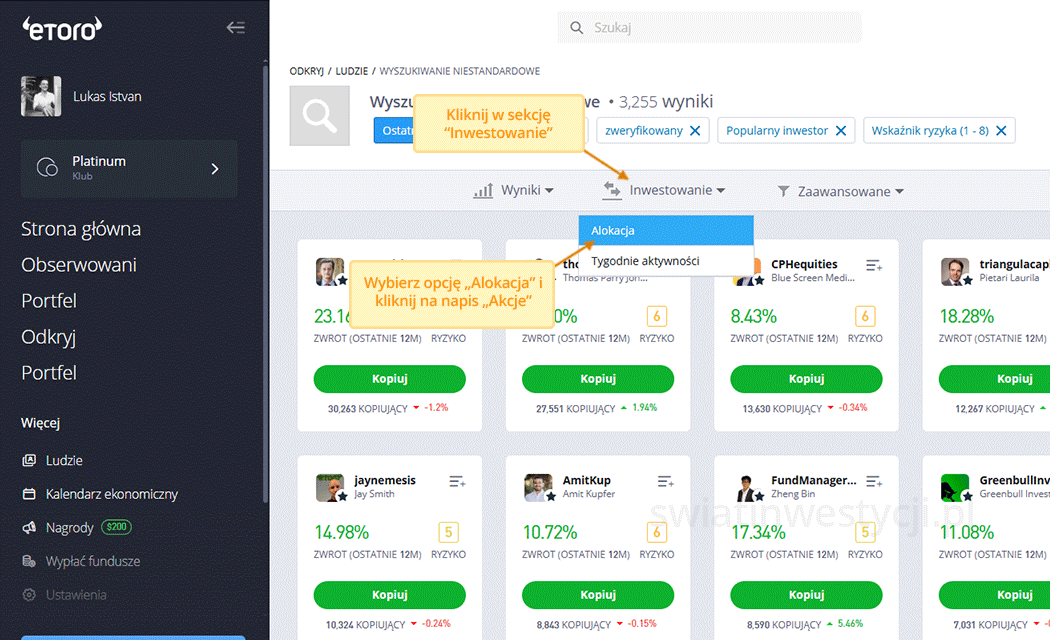Open Ludzie from the Więcej section
This screenshot has height=640, width=1050.
point(64,461)
